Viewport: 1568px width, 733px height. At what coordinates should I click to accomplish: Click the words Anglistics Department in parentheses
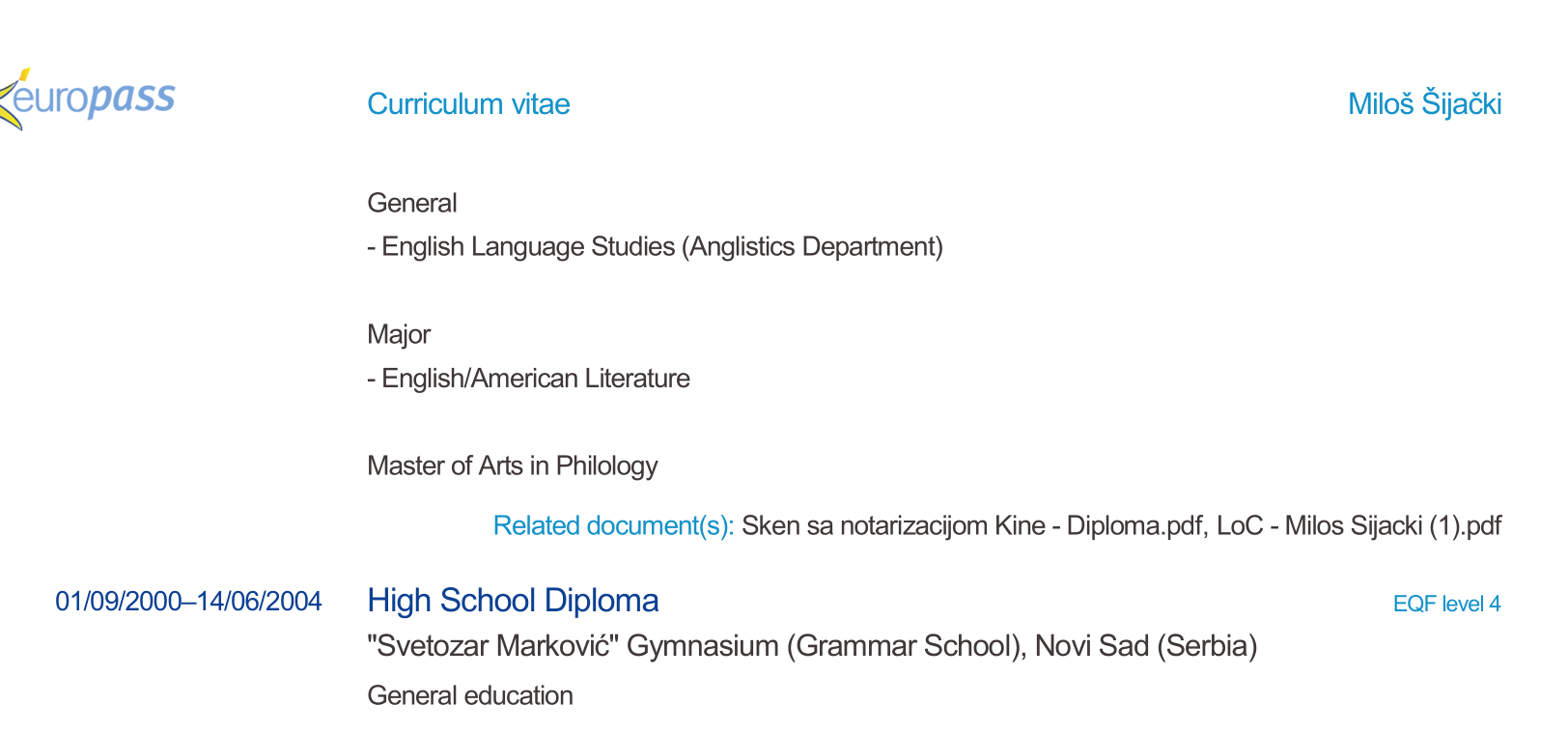coord(812,247)
